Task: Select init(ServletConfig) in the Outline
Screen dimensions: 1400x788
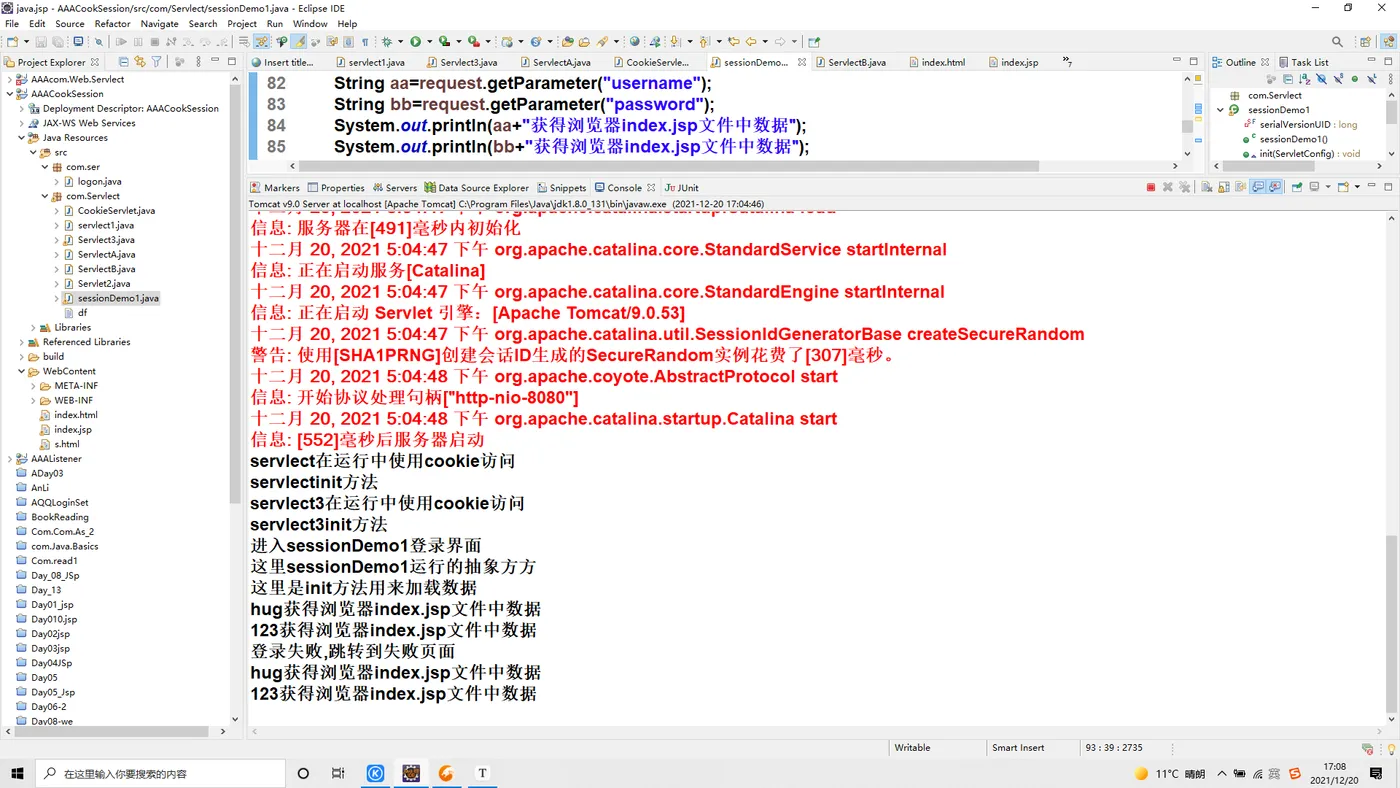Action: [x=1309, y=154]
